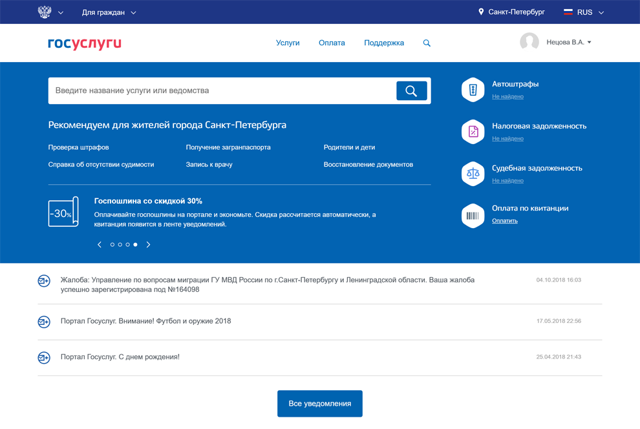The image size is (640, 429).
Task: Open the Судебная задолженность title
Action: tap(537, 168)
